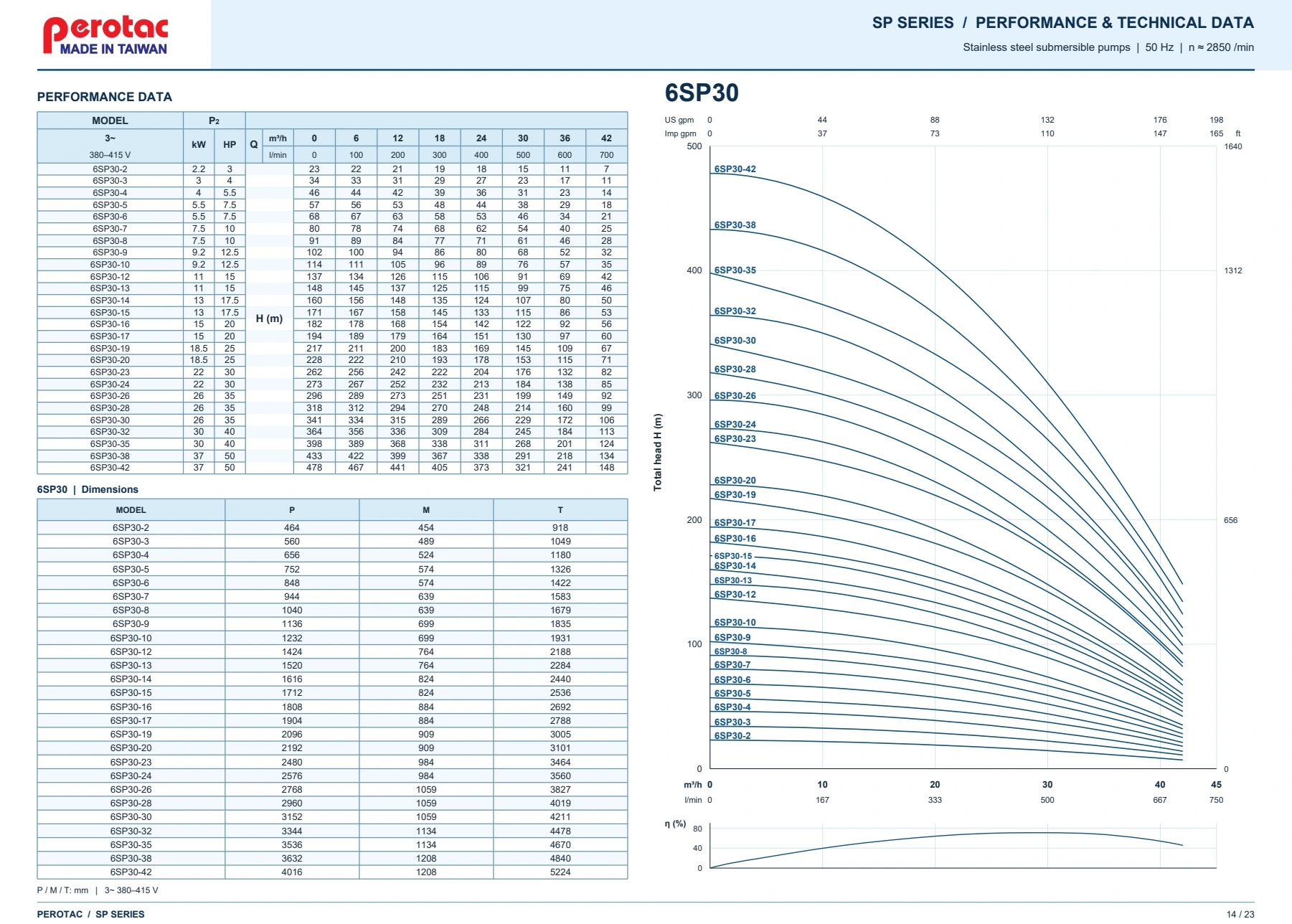Click the 6SP30 | Dimensions heading
This screenshot has width=1292, height=924.
click(88, 489)
